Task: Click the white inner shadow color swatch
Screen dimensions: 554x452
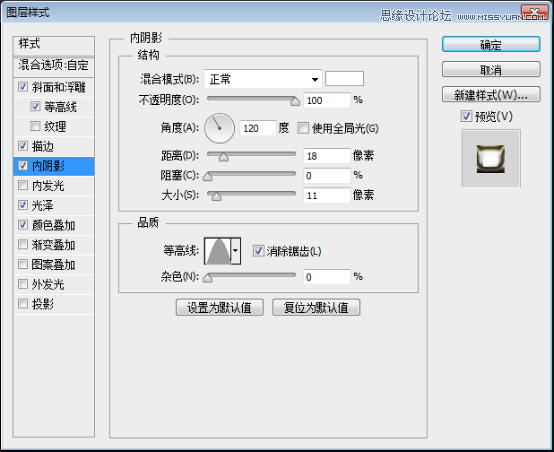Action: click(x=344, y=78)
